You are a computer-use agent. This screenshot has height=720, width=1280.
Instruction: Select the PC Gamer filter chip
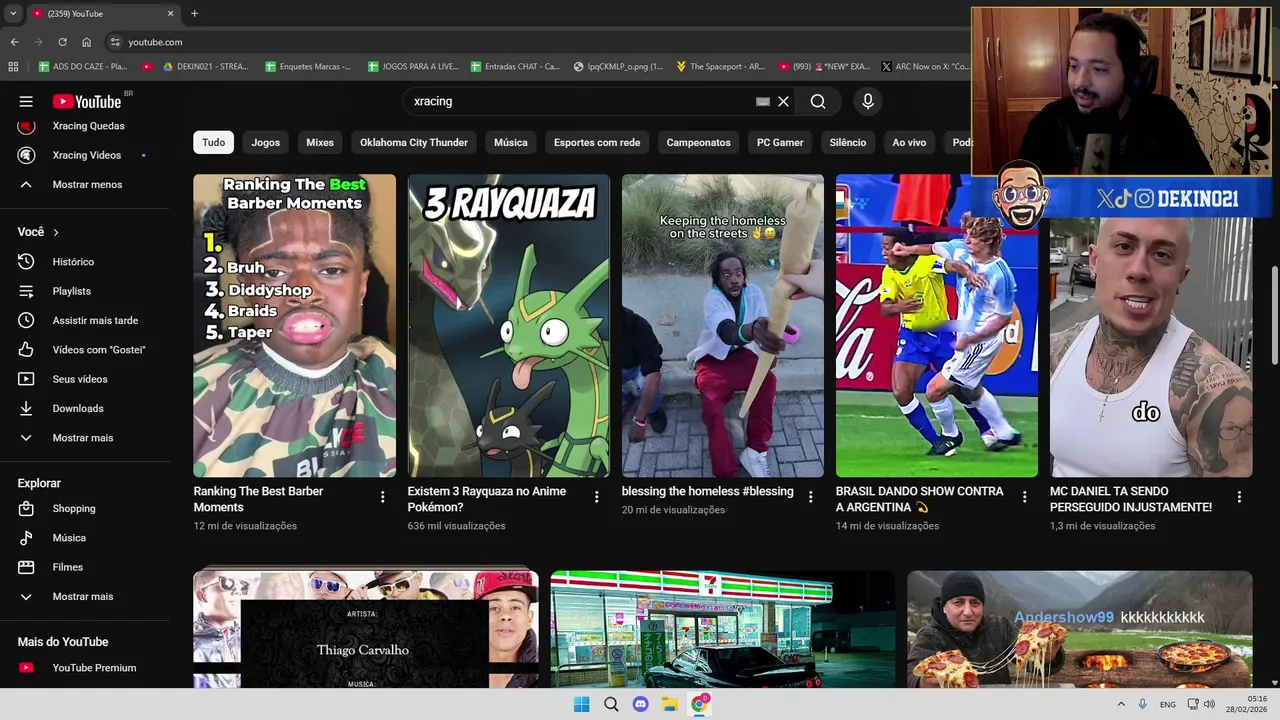pyautogui.click(x=780, y=142)
